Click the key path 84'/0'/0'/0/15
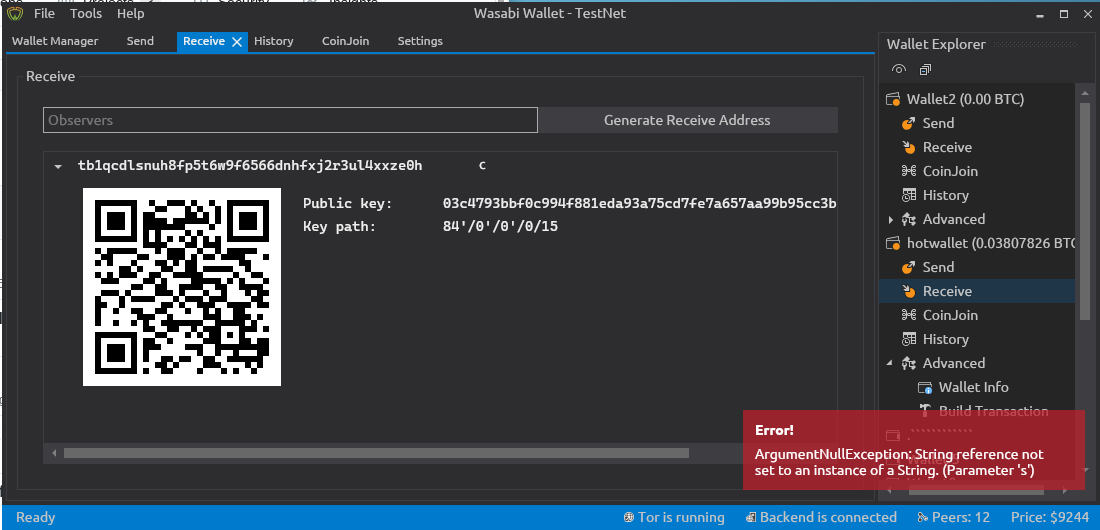Viewport: 1100px width, 530px height. click(500, 227)
